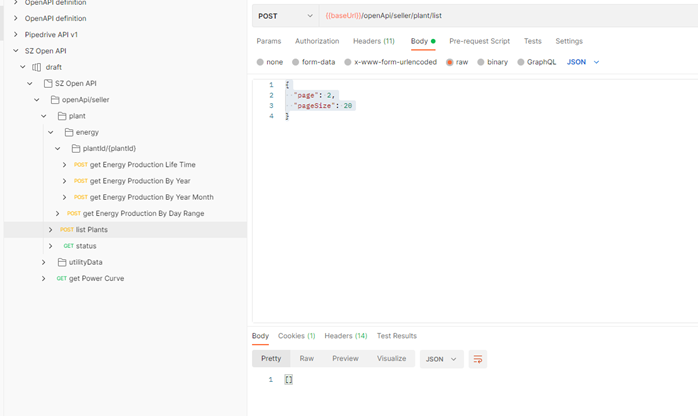Viewport: 698px width, 416px height.
Task: Expand the list Plants request
Action: [51, 230]
